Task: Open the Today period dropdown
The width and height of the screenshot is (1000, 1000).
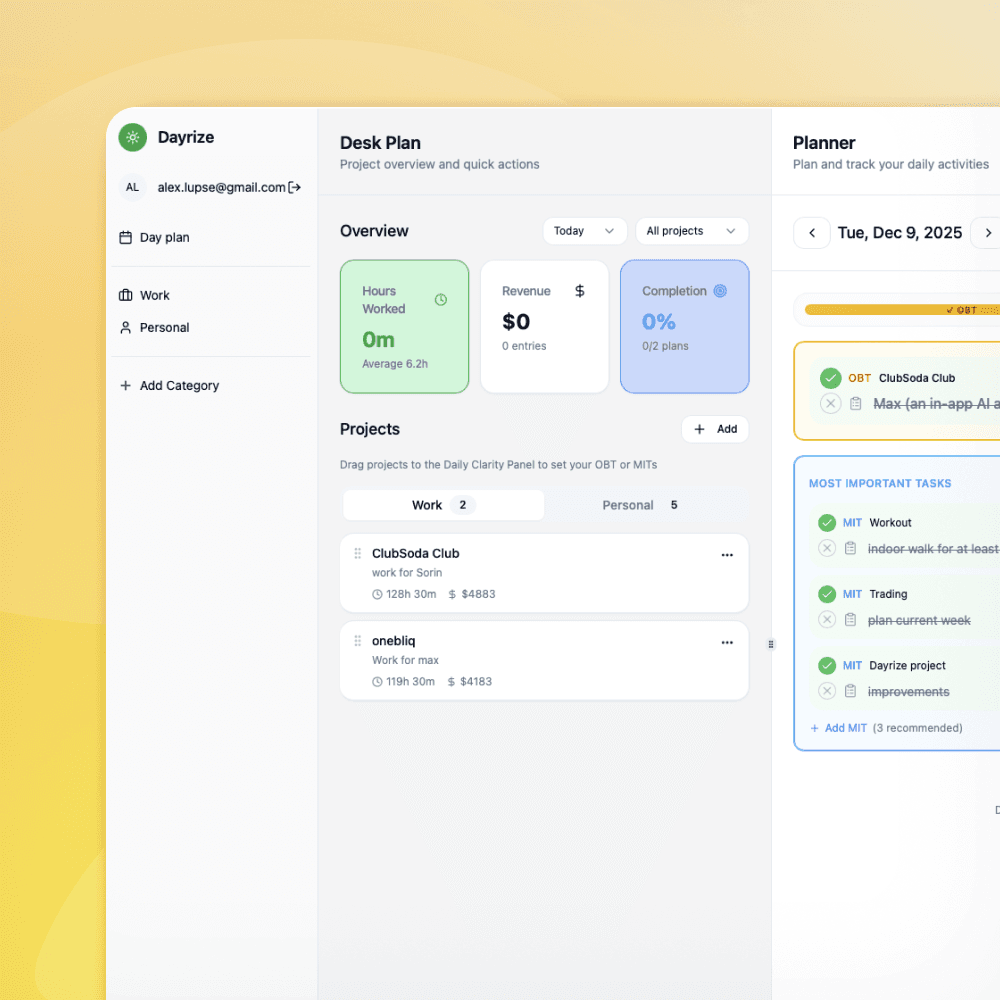Action: pyautogui.click(x=585, y=231)
